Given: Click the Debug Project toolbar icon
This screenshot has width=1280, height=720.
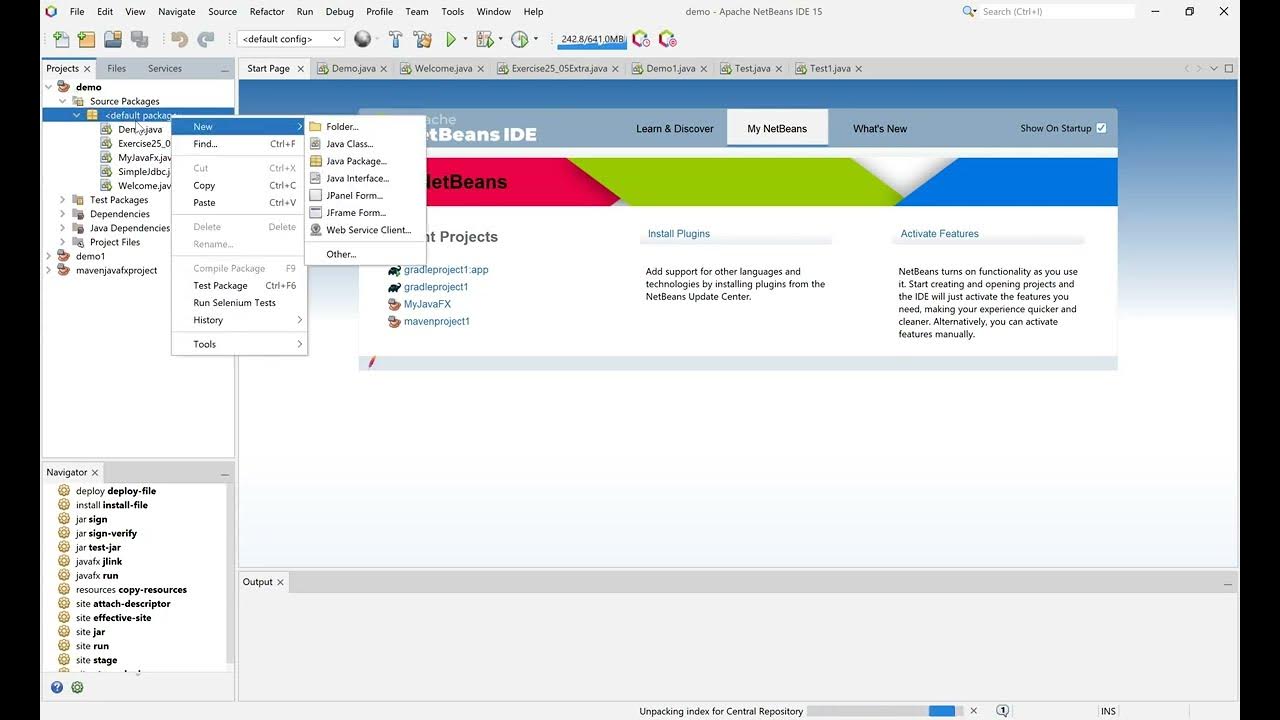Looking at the screenshot, I should [485, 39].
